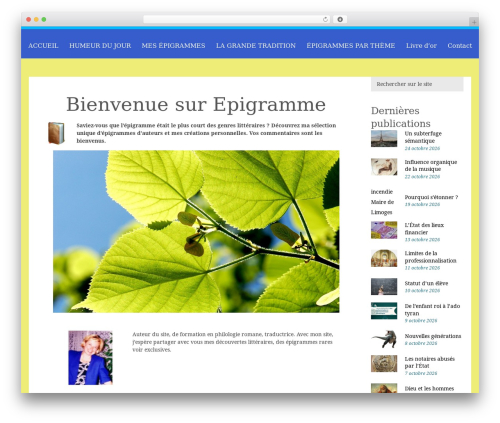This screenshot has width=500, height=423.
Task: Open L'État des lieux financier post
Action: point(424,228)
